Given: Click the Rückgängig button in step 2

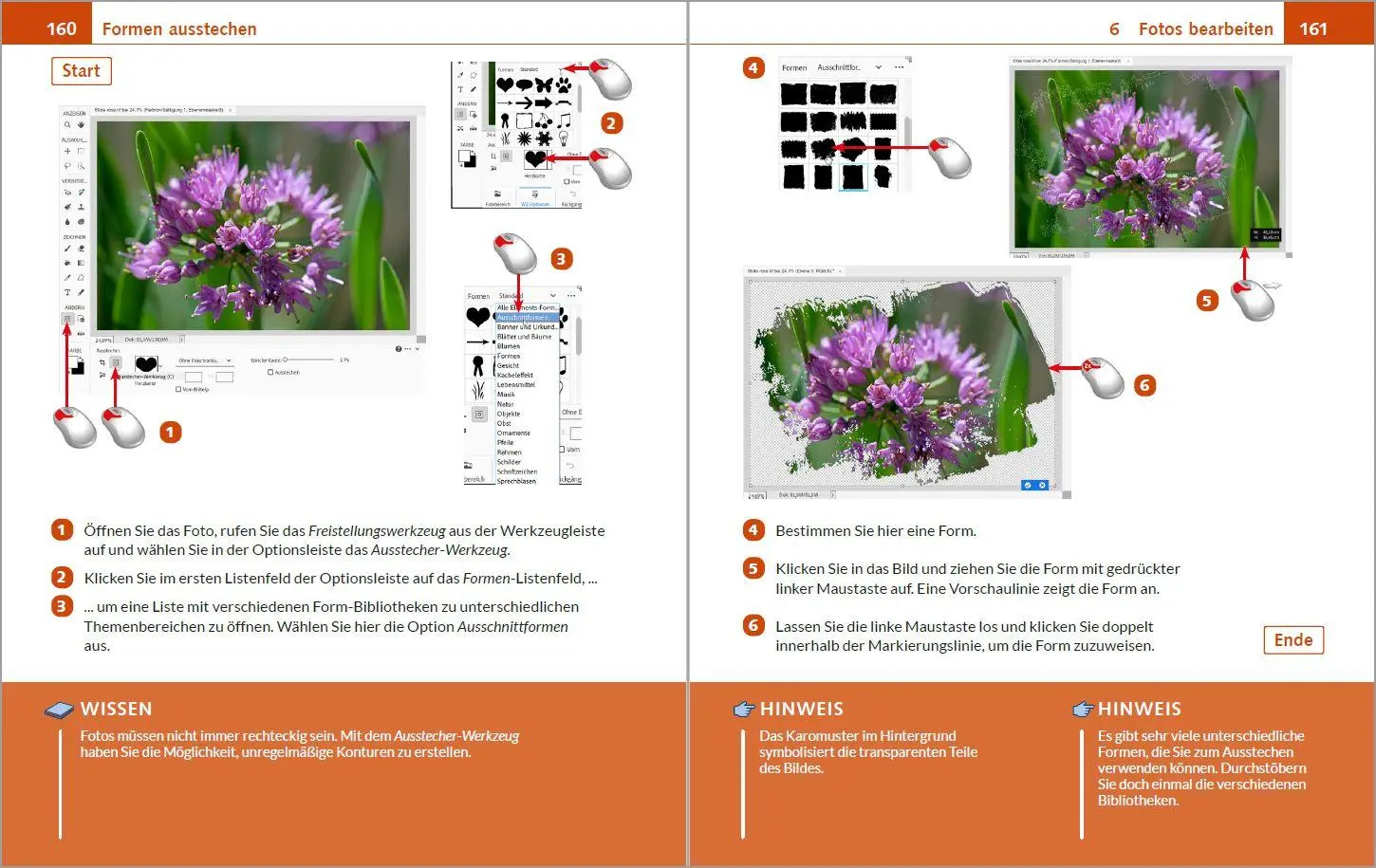Looking at the screenshot, I should [572, 197].
